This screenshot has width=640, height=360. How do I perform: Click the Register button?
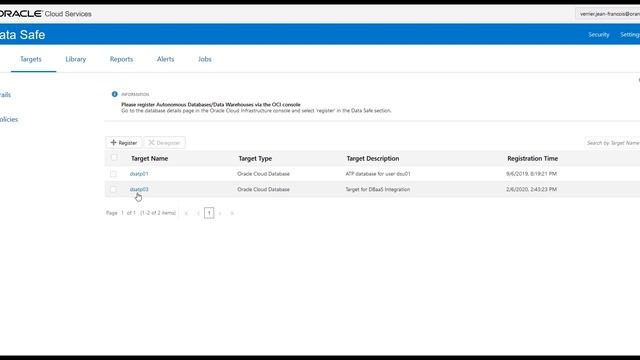124,142
